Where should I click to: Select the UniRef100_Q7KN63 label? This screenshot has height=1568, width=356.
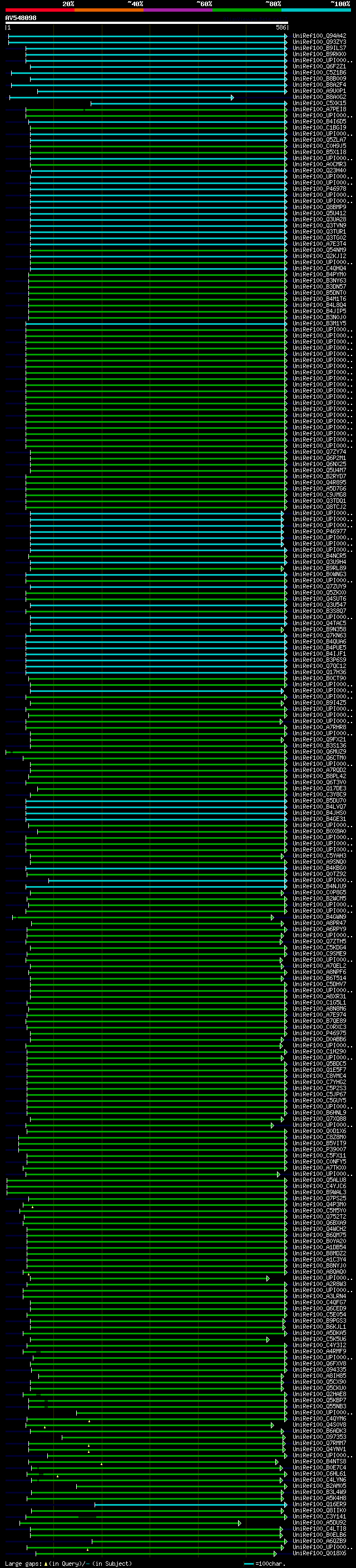tap(319, 635)
